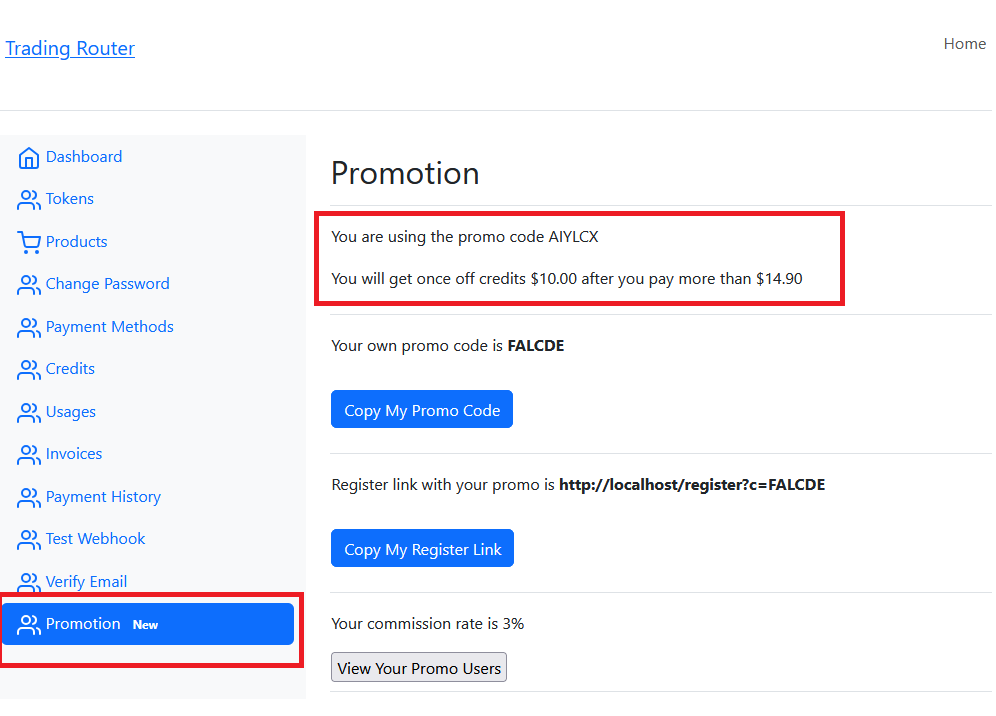This screenshot has height=716, width=996.
Task: Click the Invoices sidebar icon
Action: click(29, 455)
